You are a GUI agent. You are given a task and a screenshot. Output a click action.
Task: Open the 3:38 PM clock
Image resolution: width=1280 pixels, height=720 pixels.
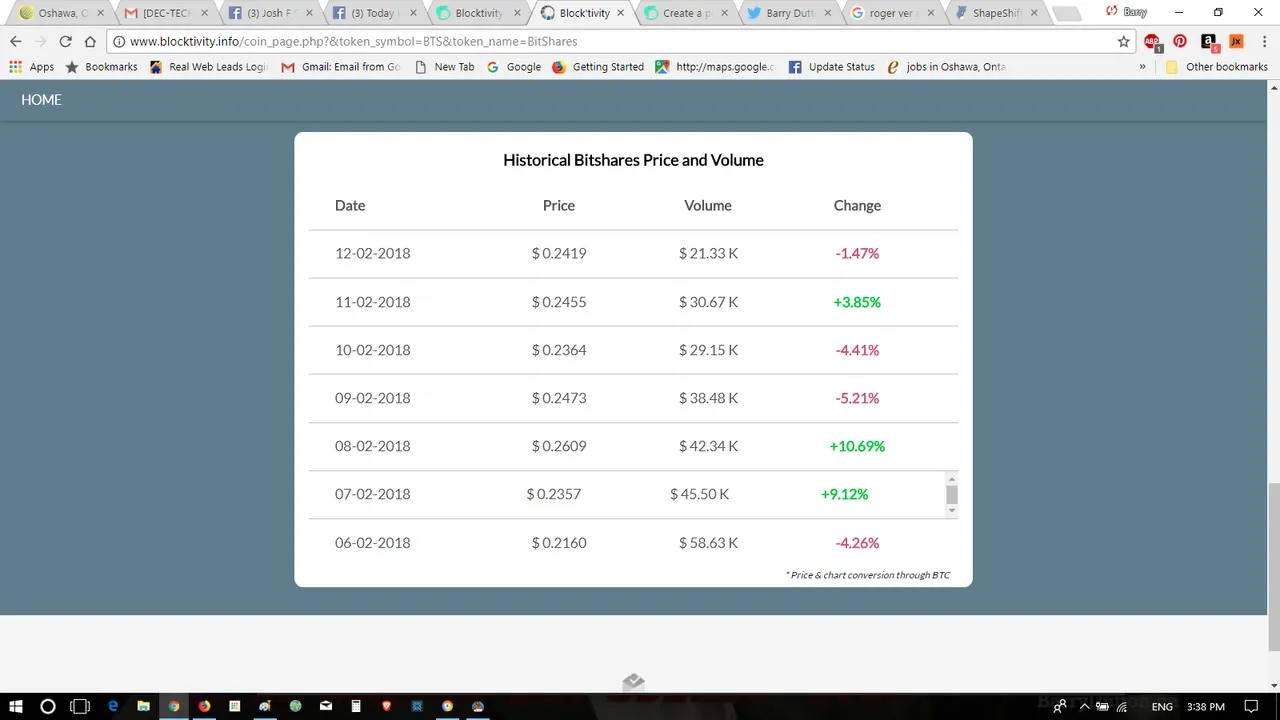pos(1205,707)
